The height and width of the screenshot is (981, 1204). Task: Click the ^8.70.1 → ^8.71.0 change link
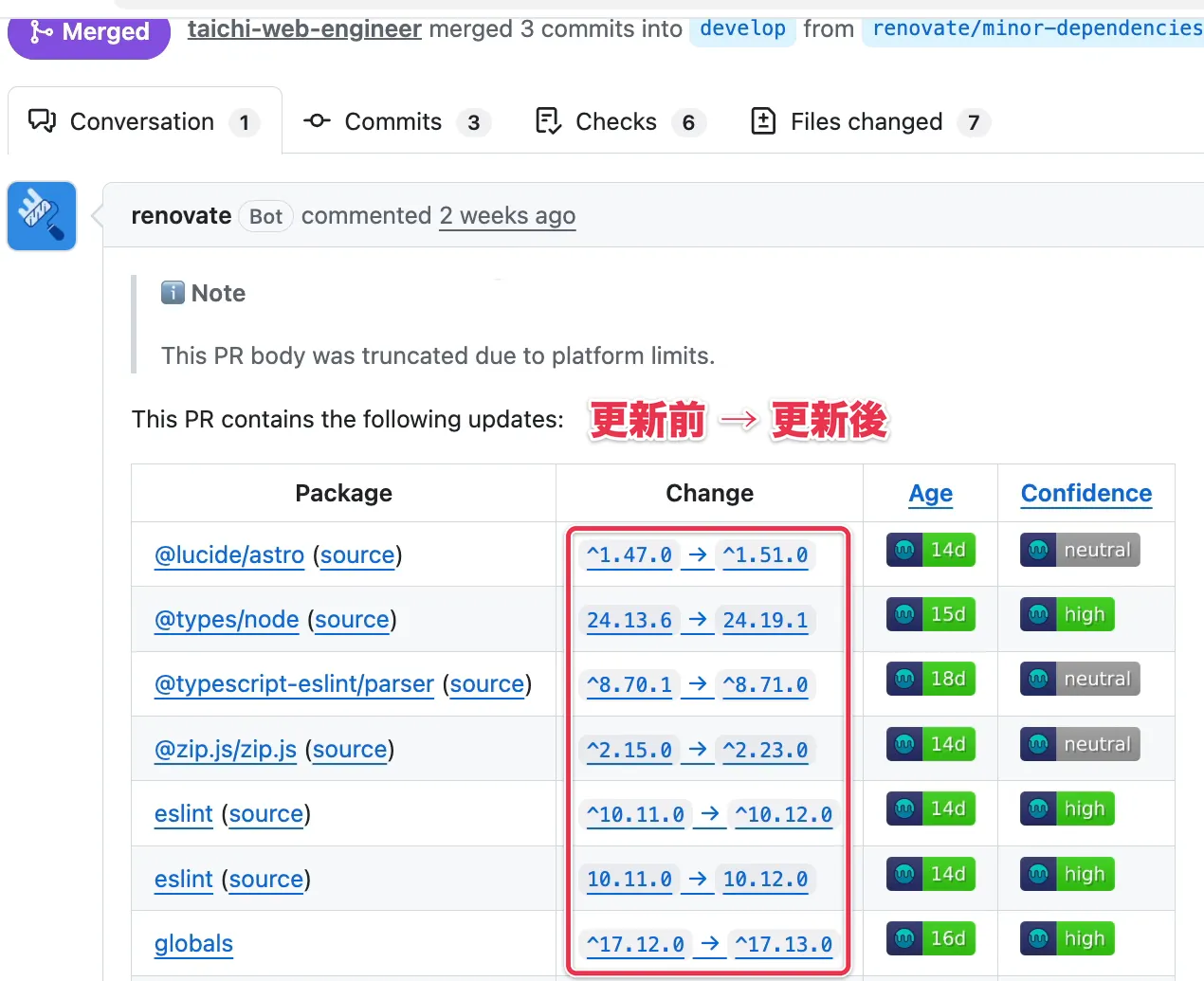697,684
